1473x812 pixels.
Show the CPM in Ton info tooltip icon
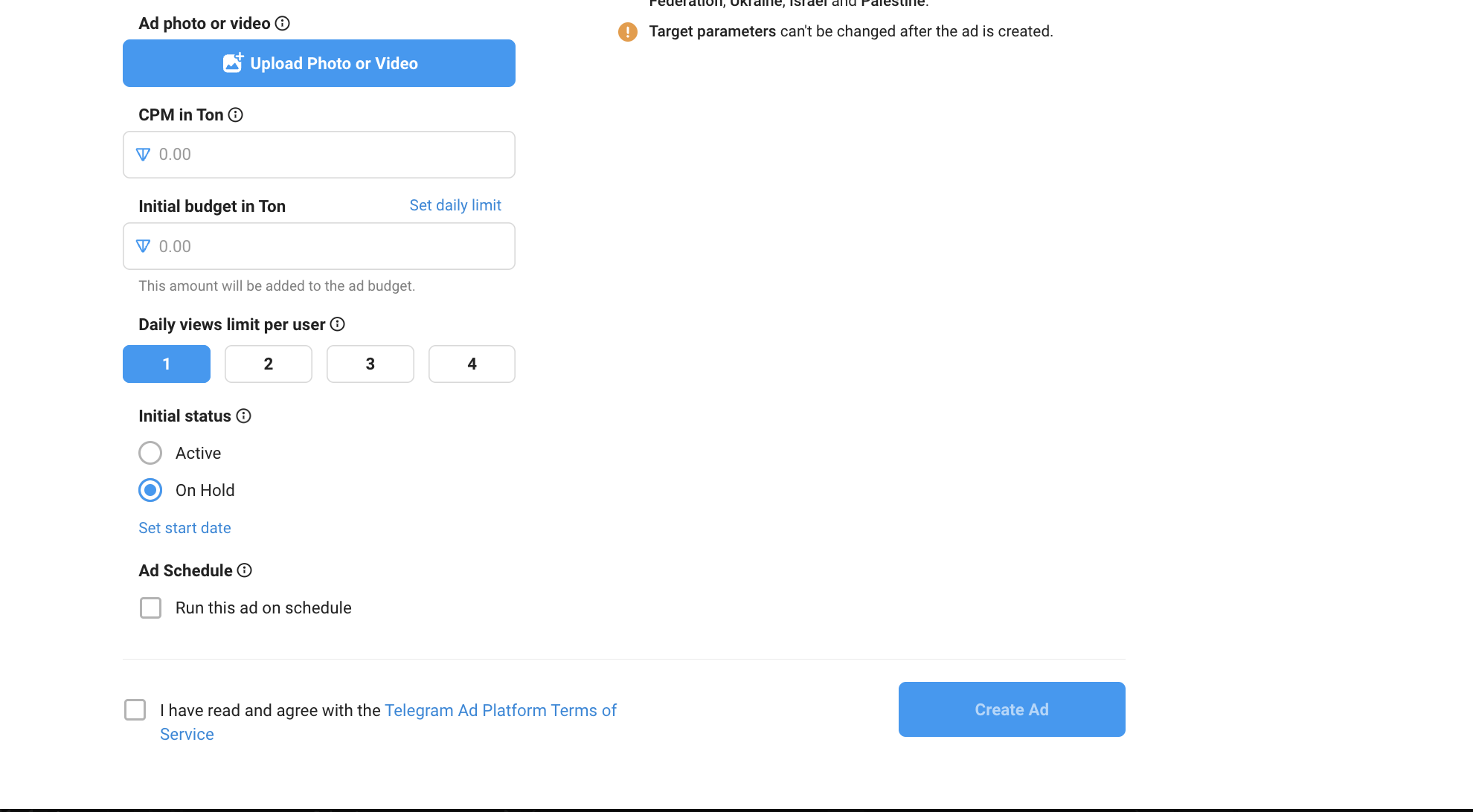(236, 115)
